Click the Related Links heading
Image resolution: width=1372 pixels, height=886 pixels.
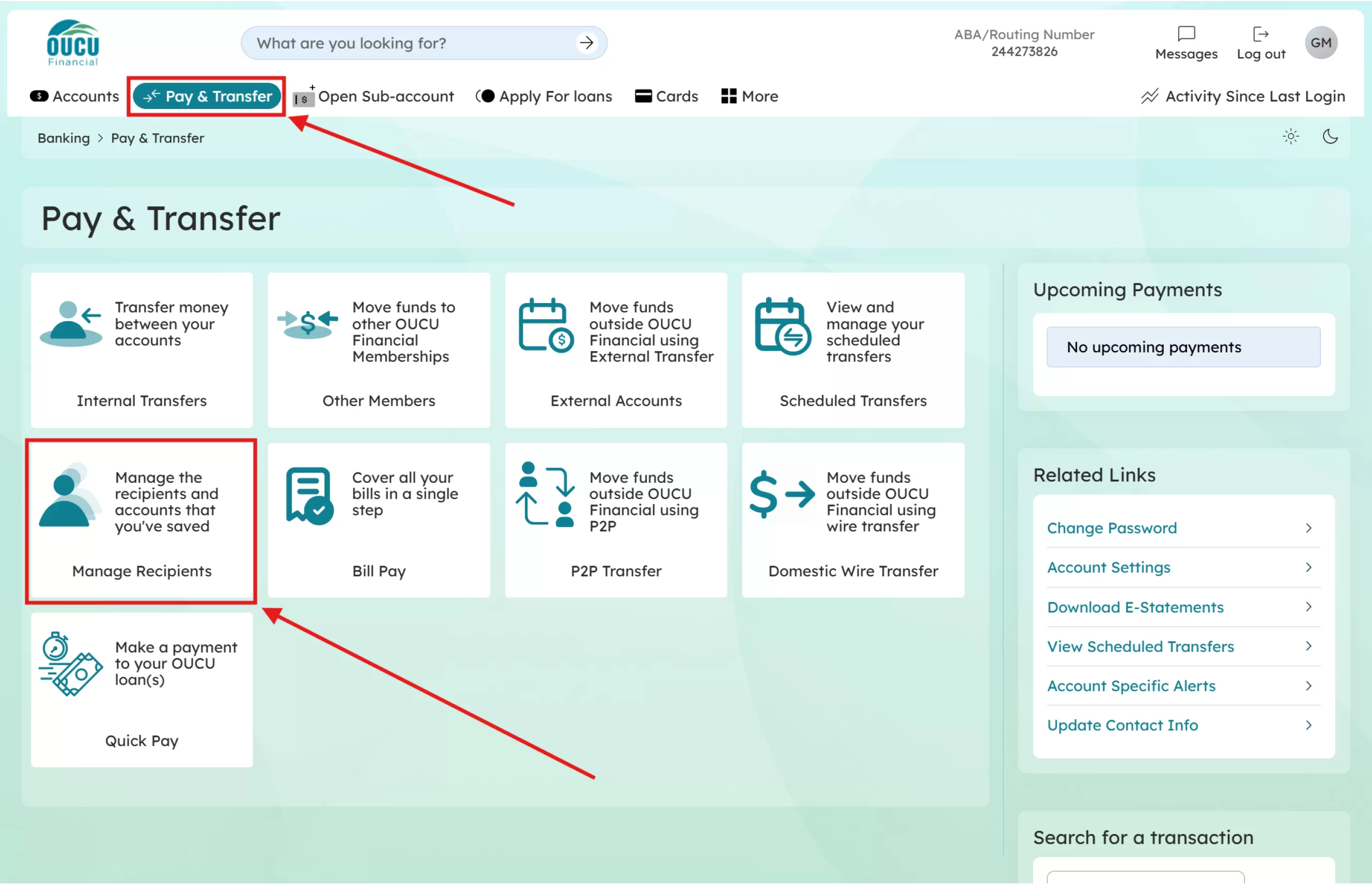[x=1094, y=474]
